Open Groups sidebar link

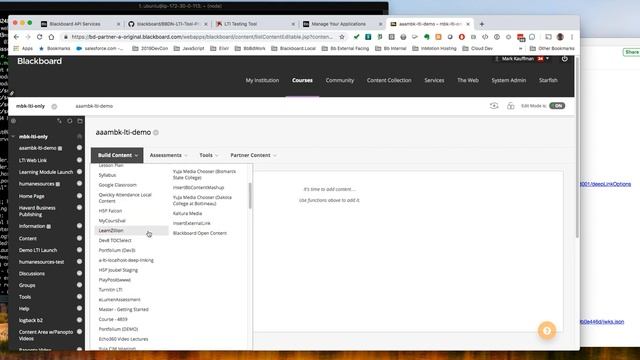(x=27, y=285)
